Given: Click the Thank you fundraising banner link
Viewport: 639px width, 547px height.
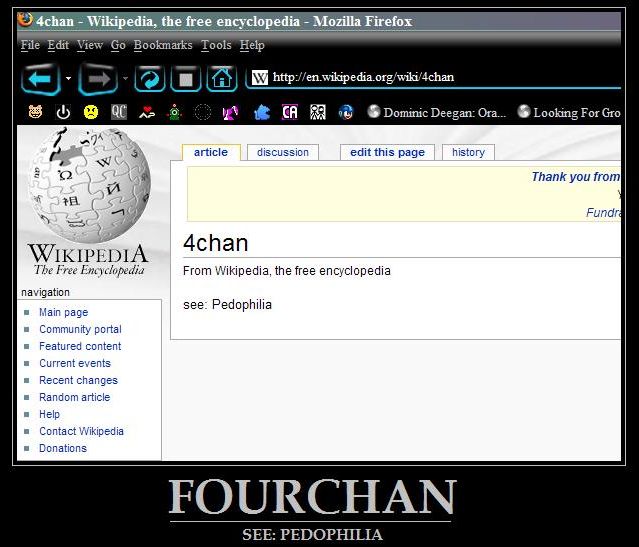Looking at the screenshot, I should 576,176.
